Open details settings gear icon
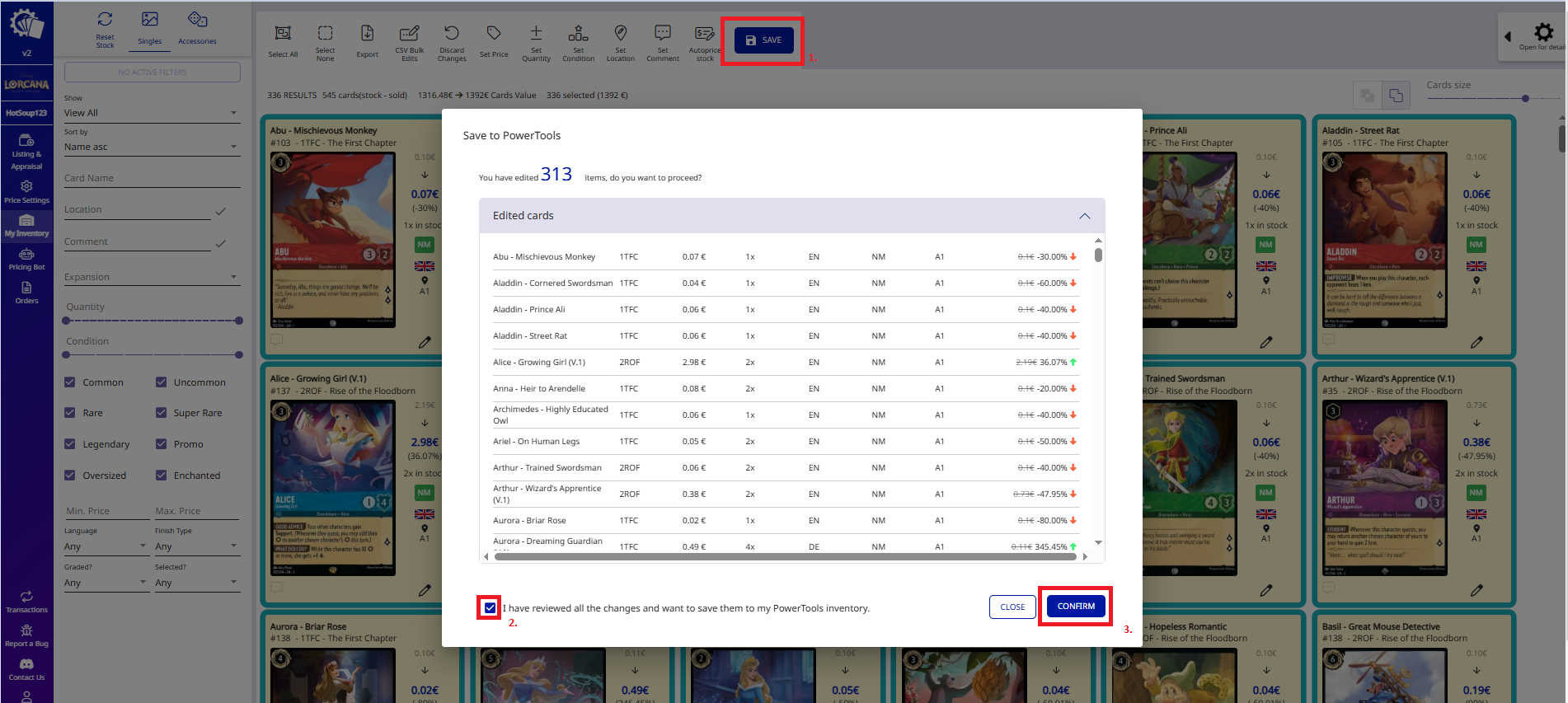The height and width of the screenshot is (703, 1568). click(x=1543, y=31)
